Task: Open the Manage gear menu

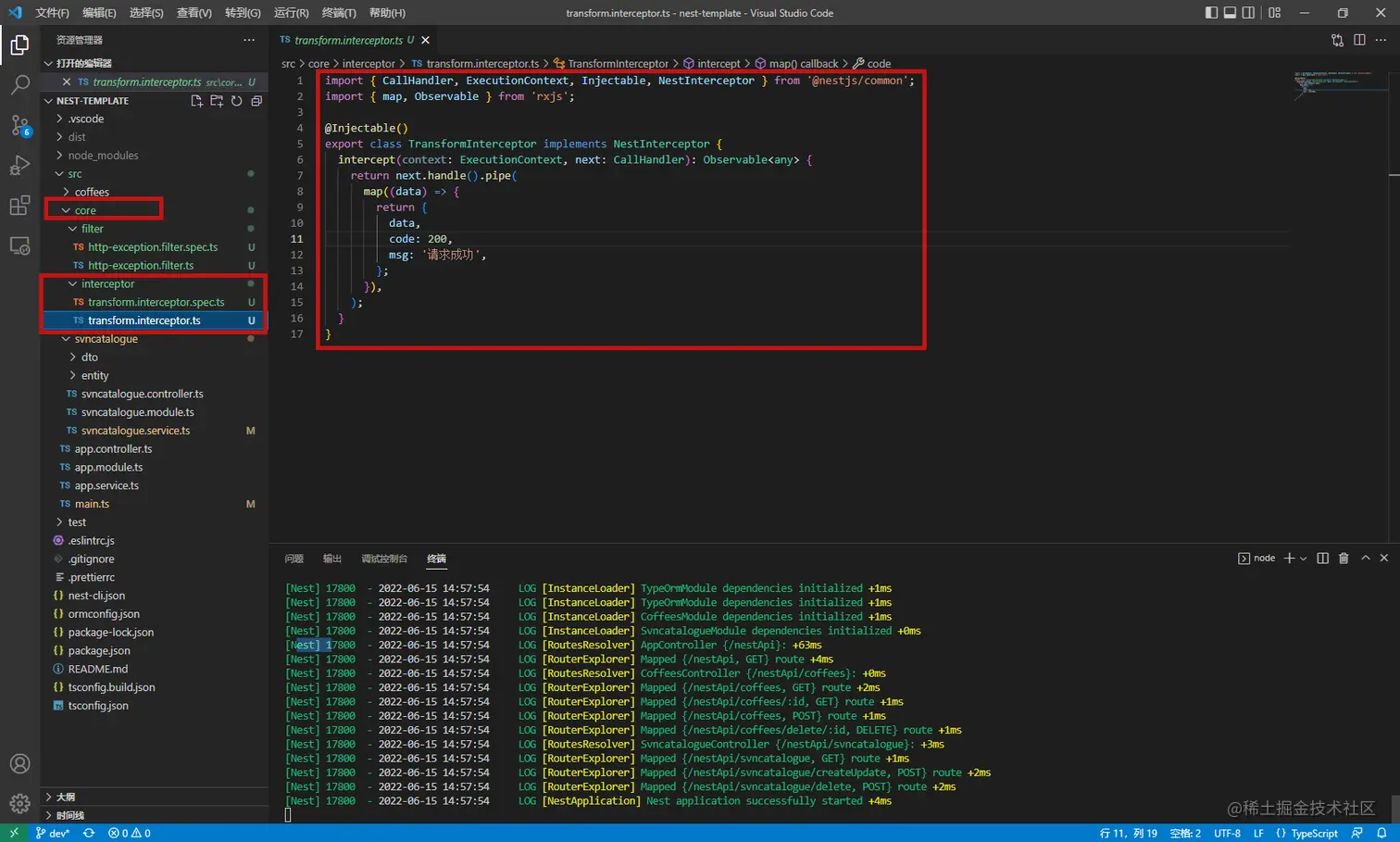Action: coord(19,804)
